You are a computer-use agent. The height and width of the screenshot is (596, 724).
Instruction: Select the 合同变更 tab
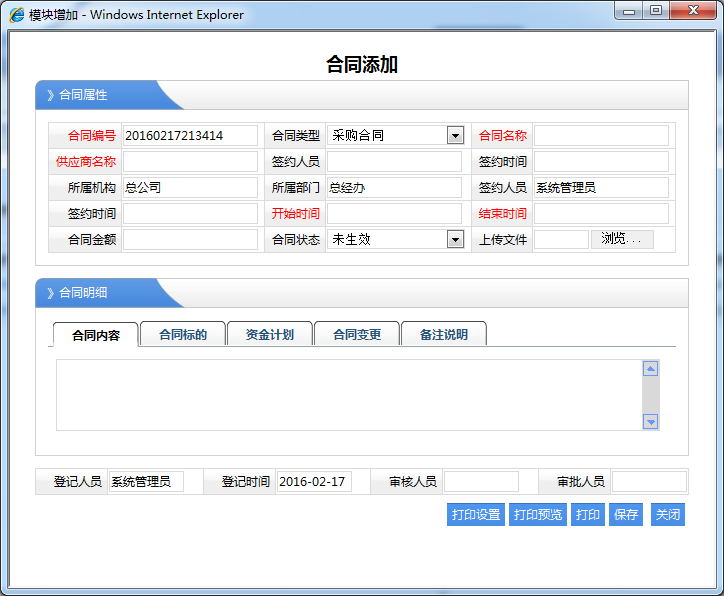[357, 335]
